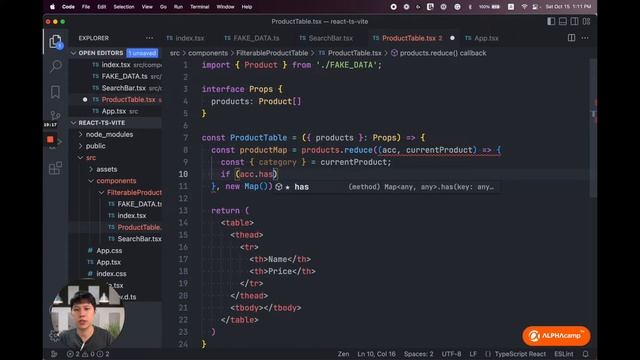Customize layout from title bar icon
The height and width of the screenshot is (360, 640).
tap(586, 21)
